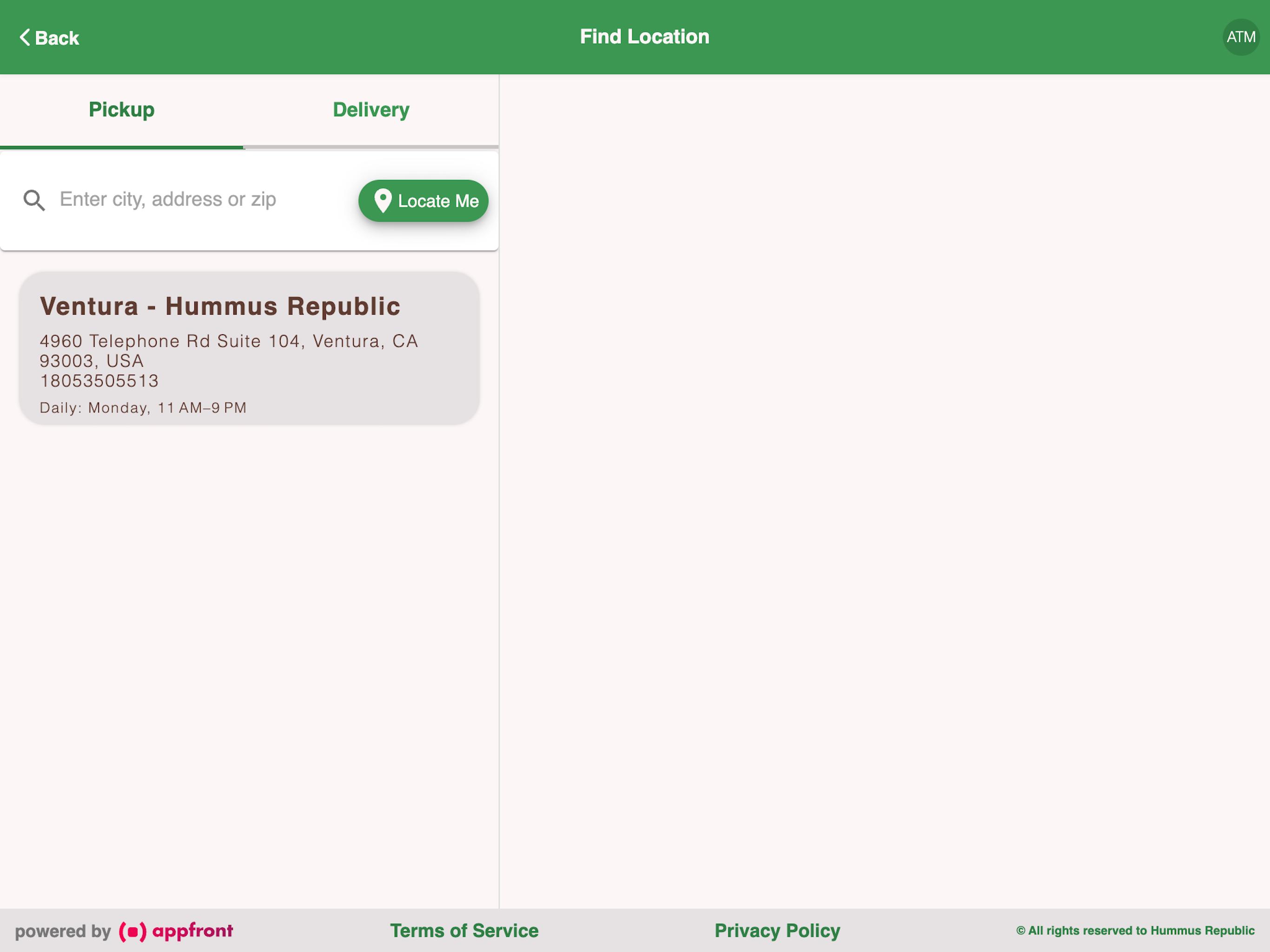Click the search magnifier icon
Image resolution: width=1270 pixels, height=952 pixels.
pyautogui.click(x=34, y=200)
